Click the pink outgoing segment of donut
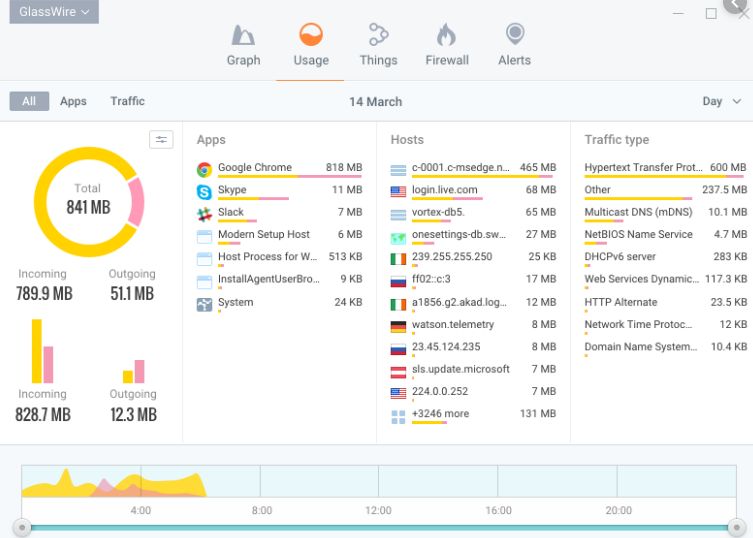 [x=137, y=202]
